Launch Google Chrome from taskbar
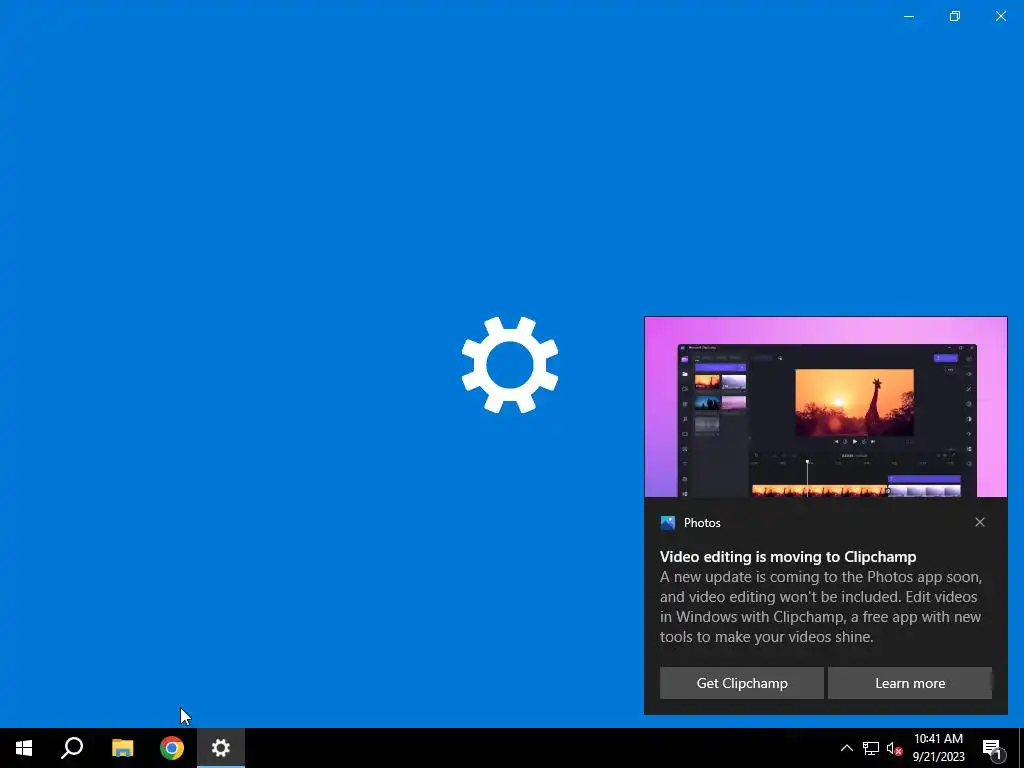The height and width of the screenshot is (768, 1024). (172, 748)
